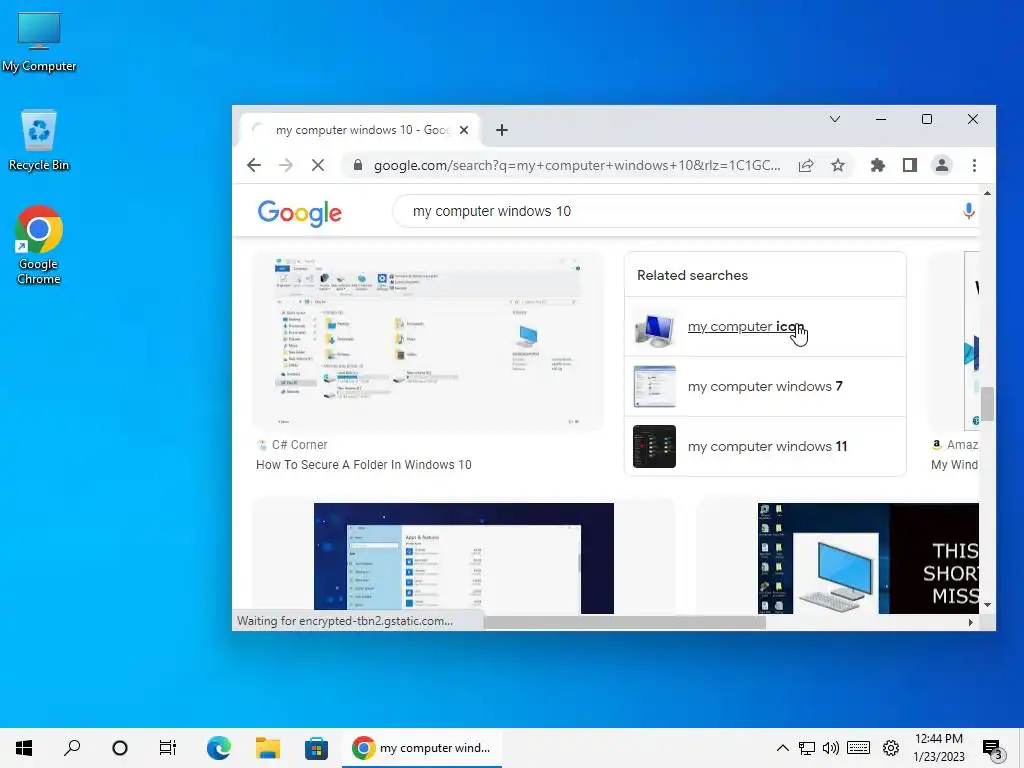Click the vertical scrollbar thumb

pos(987,404)
